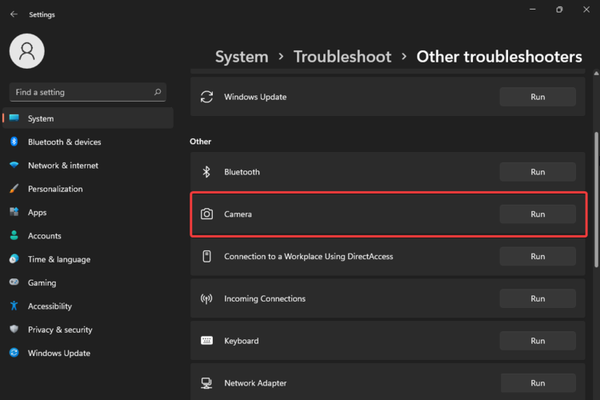The image size is (600, 400).
Task: Click the Find a setting field
Action: (80, 92)
